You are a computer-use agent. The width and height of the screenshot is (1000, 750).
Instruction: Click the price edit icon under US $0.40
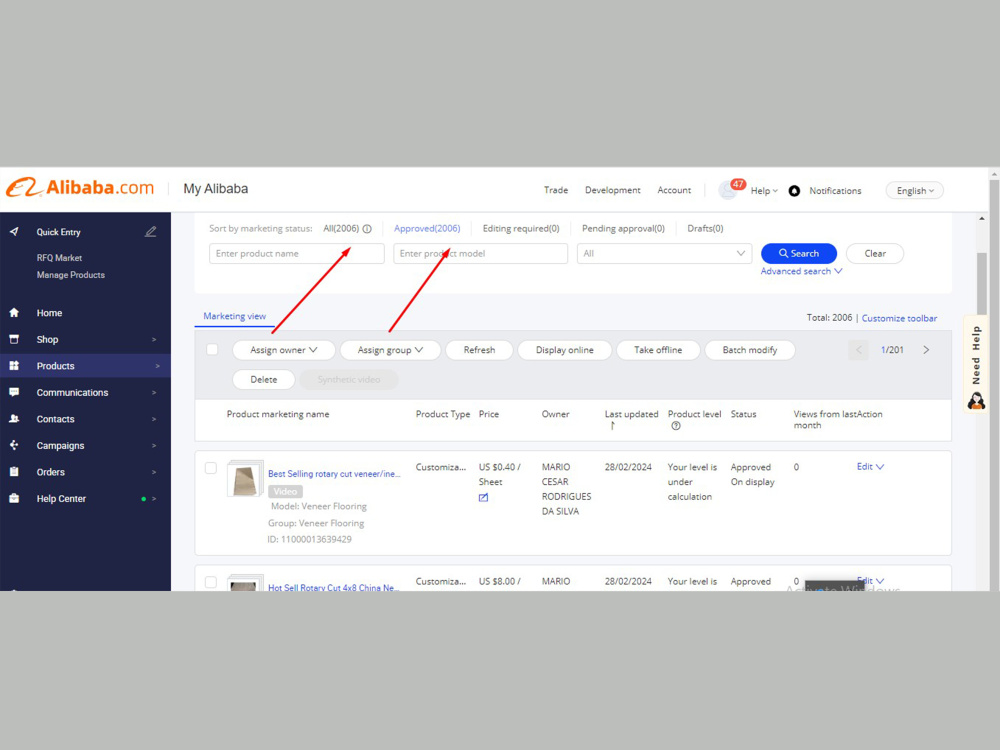click(x=483, y=497)
